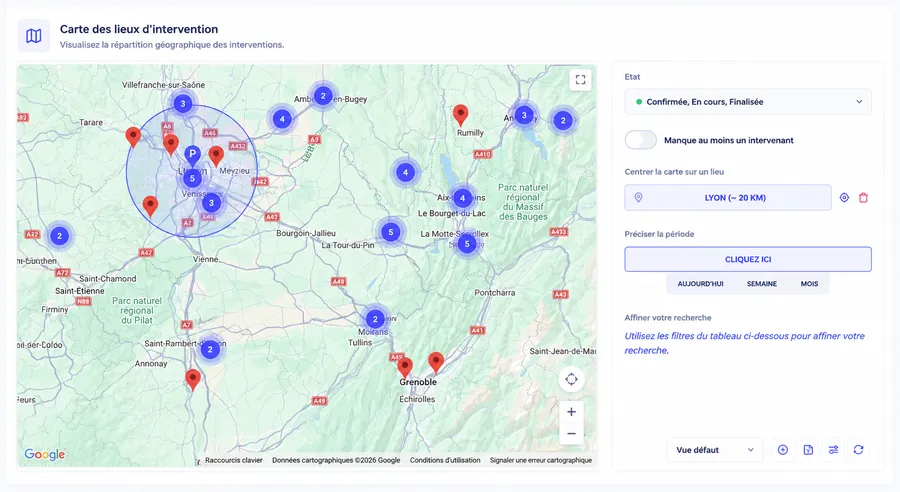Click the map recenter crosshair button
Viewport: 900px width, 492px height.
coord(571,379)
